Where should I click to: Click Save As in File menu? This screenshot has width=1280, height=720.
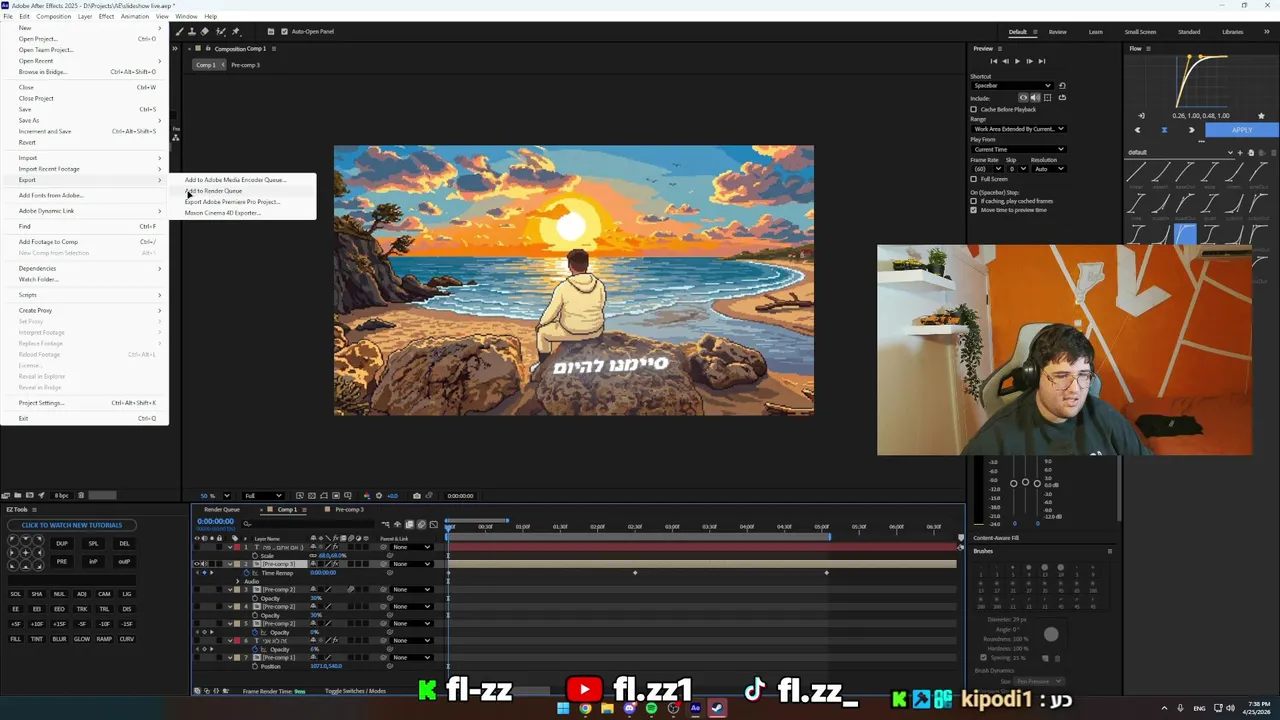tap(29, 120)
